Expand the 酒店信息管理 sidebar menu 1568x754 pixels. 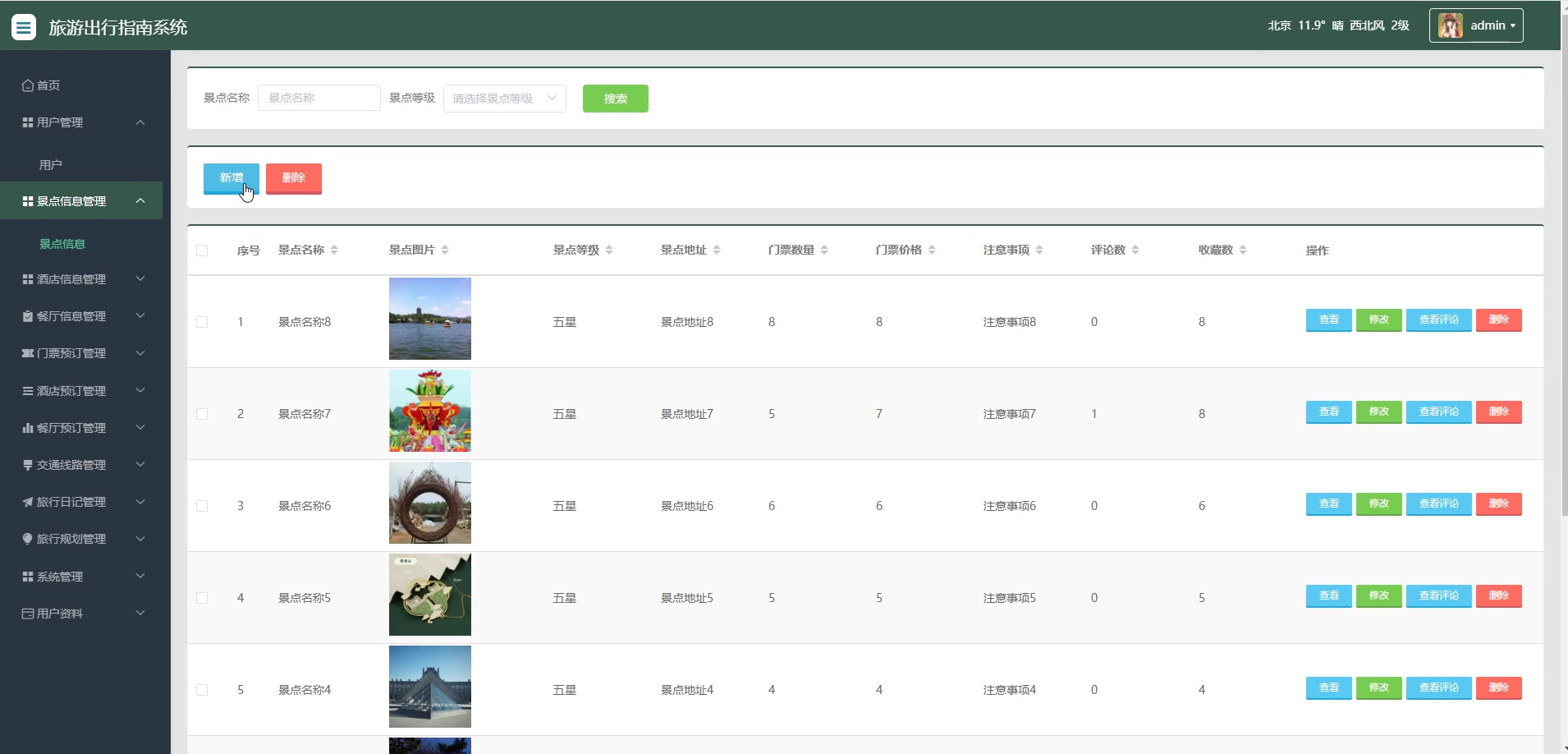pyautogui.click(x=81, y=279)
